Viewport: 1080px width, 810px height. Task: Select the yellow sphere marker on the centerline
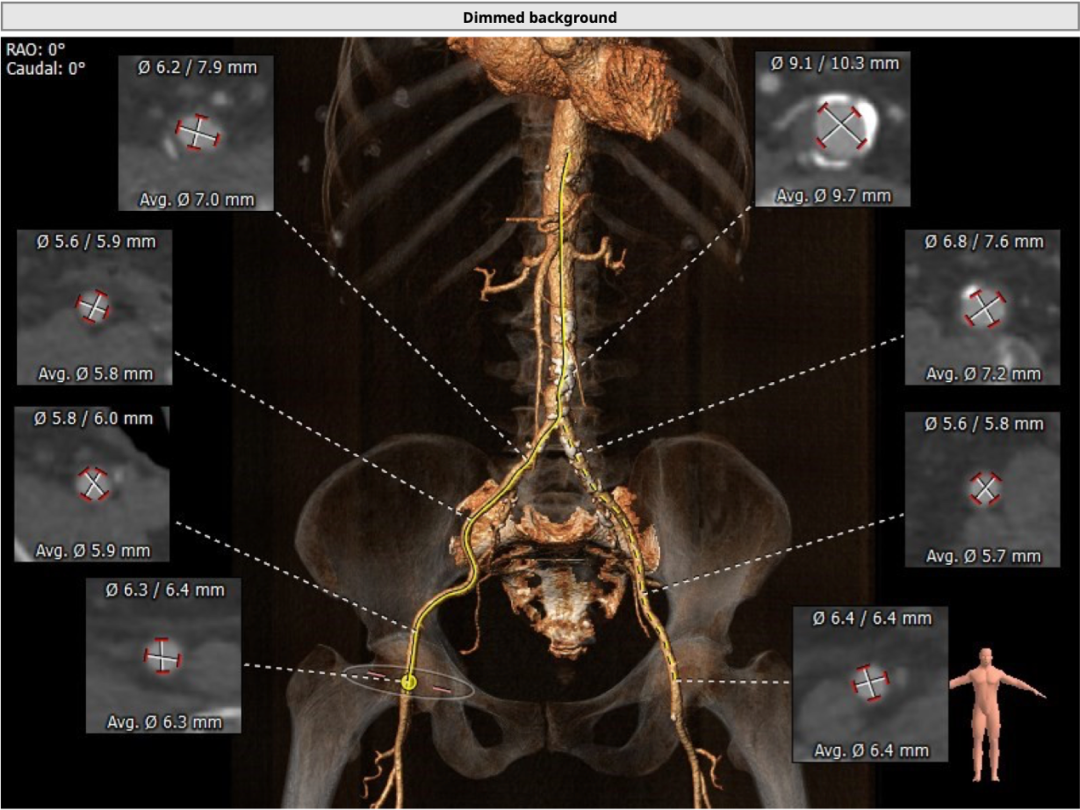(408, 683)
